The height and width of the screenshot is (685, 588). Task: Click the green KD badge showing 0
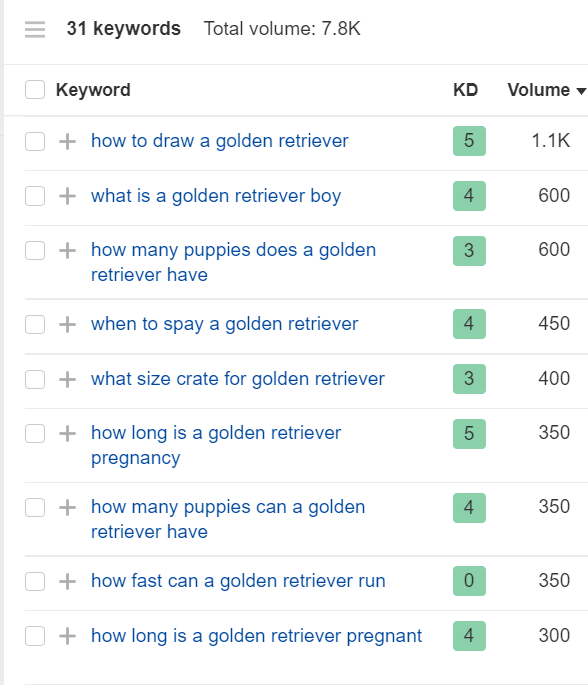tap(469, 581)
